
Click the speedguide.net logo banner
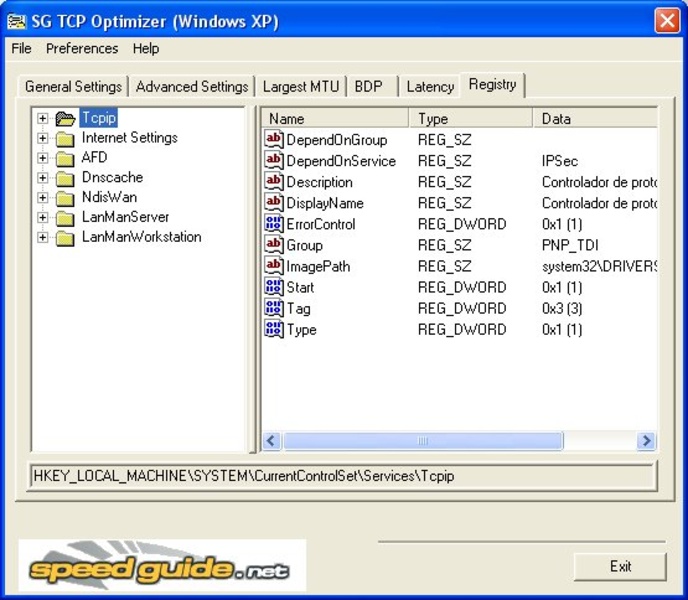(162, 566)
